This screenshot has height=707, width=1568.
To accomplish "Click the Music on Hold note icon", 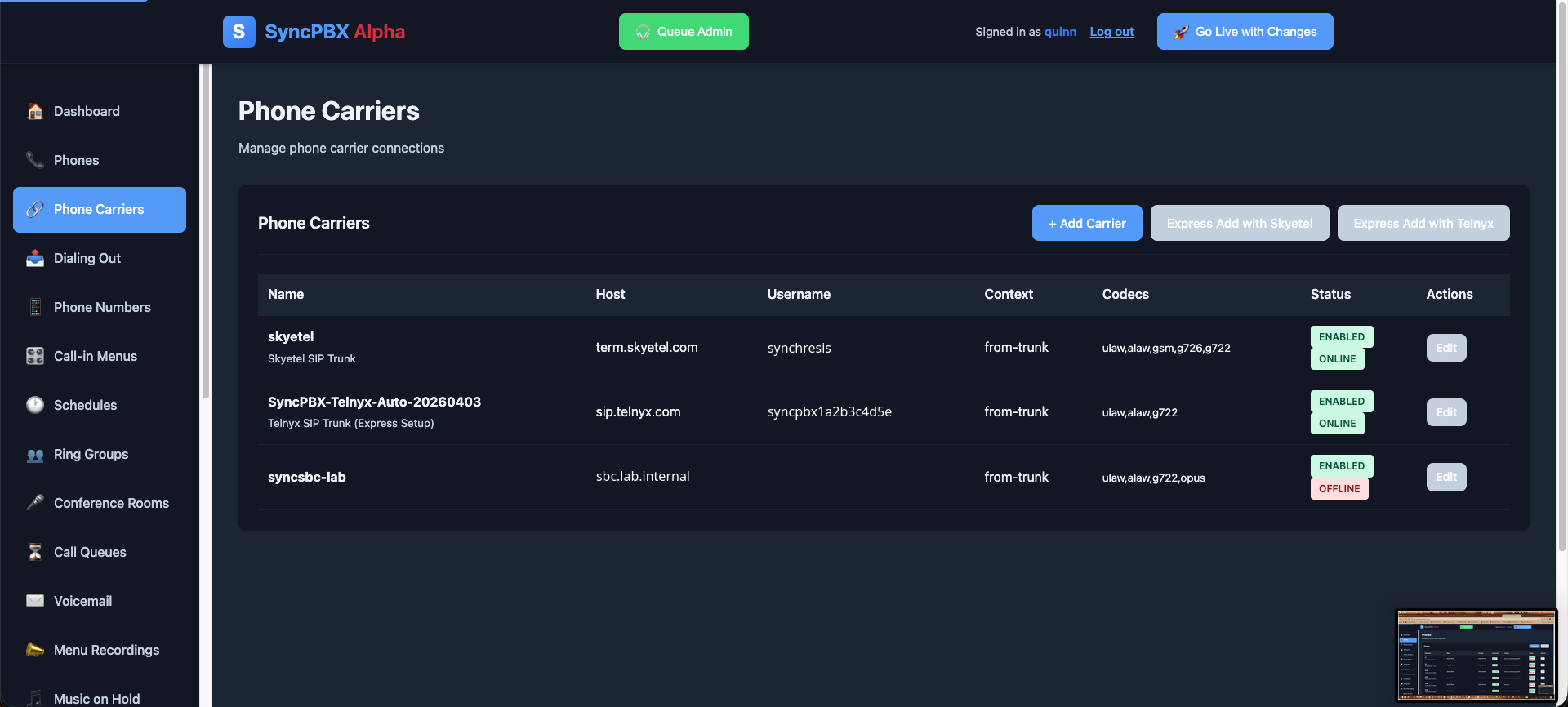I will 35,698.
